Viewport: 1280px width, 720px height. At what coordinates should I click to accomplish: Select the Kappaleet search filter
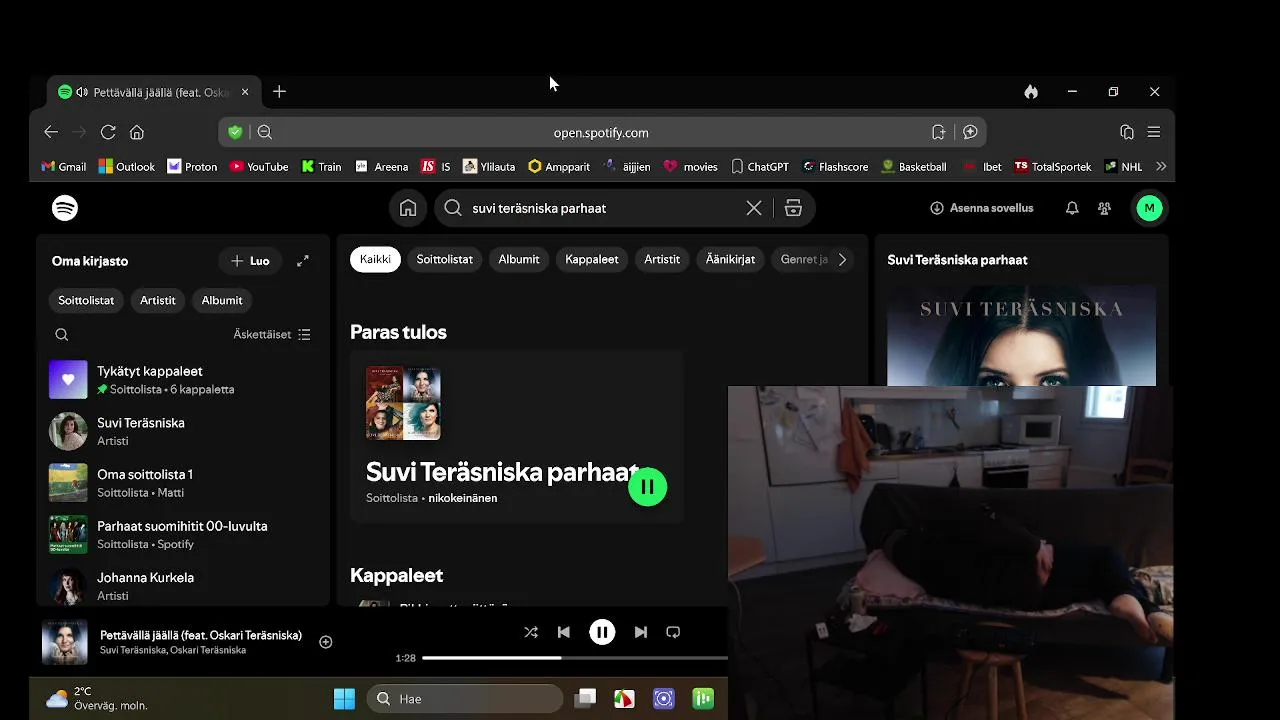(x=592, y=259)
